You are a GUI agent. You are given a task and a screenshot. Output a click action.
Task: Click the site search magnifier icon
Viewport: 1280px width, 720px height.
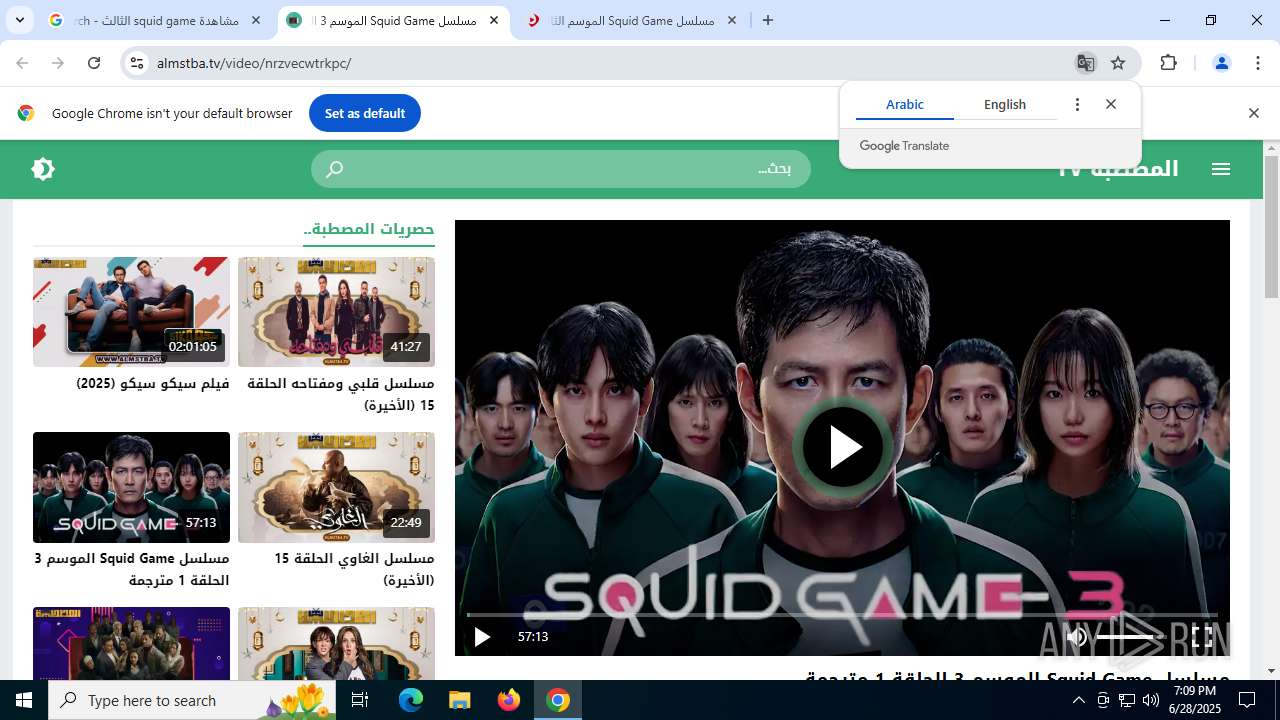pos(335,169)
